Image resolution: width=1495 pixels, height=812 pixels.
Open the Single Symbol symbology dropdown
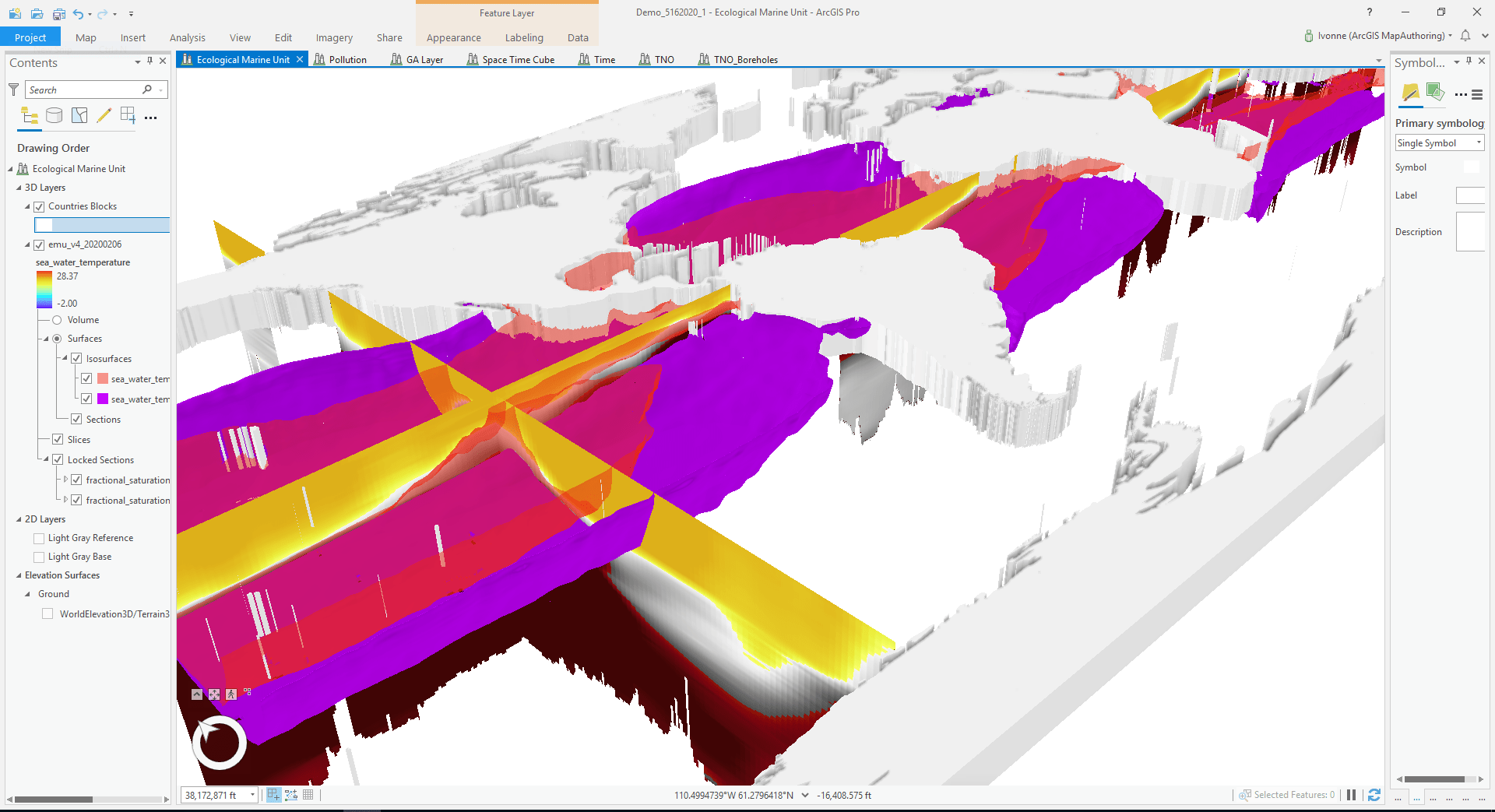tap(1439, 143)
